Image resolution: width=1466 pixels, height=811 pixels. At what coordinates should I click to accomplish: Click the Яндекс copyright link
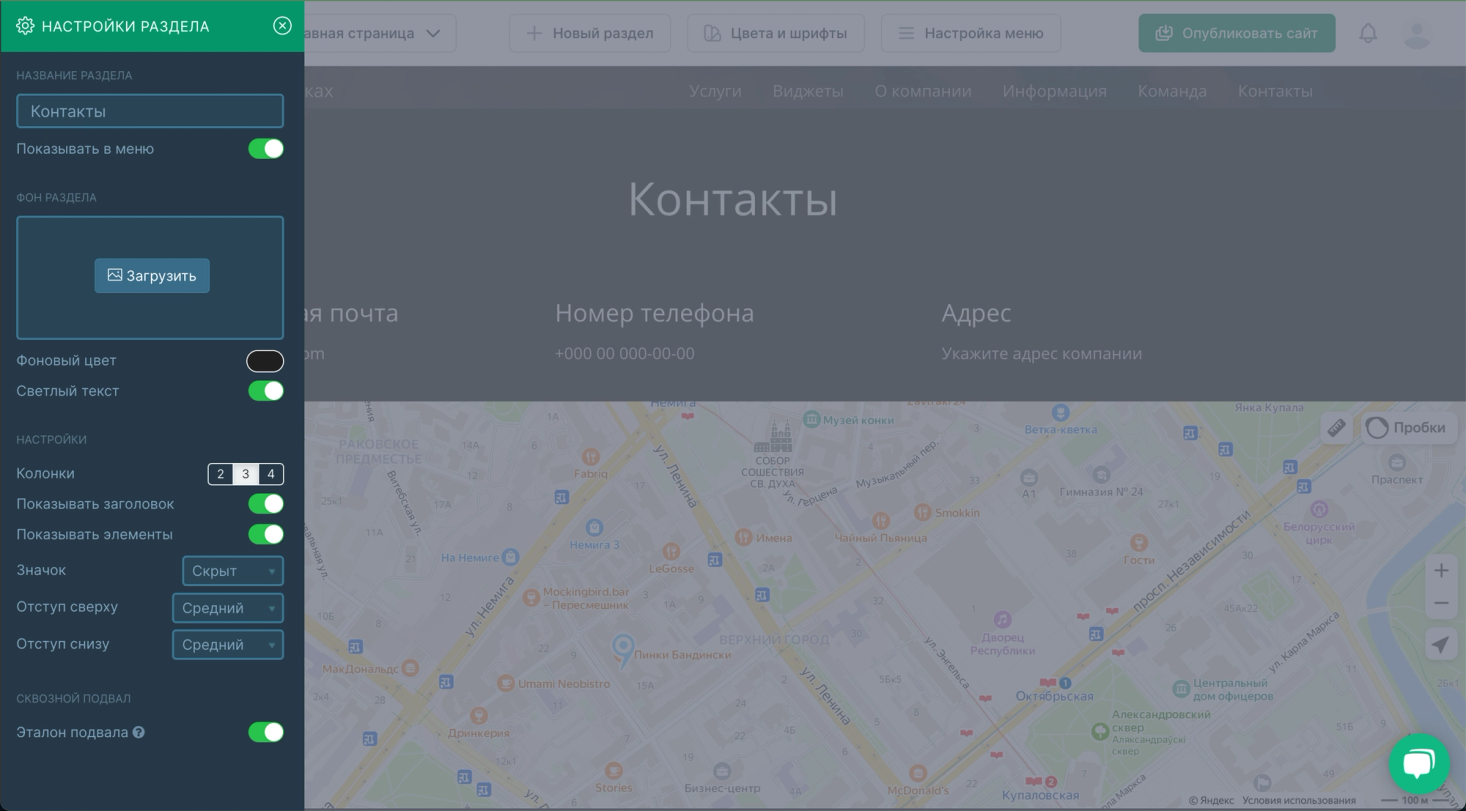pos(1211,801)
